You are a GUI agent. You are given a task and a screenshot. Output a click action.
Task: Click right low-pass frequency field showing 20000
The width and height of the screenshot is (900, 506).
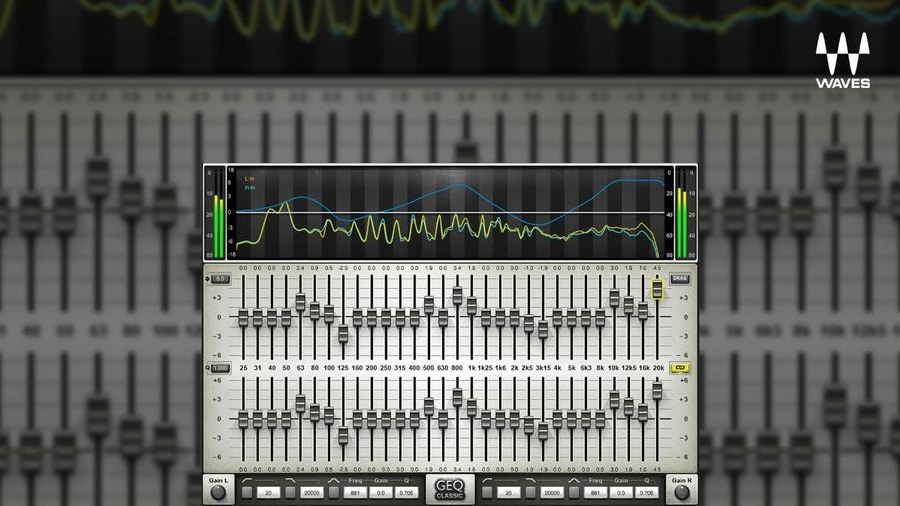[552, 492]
